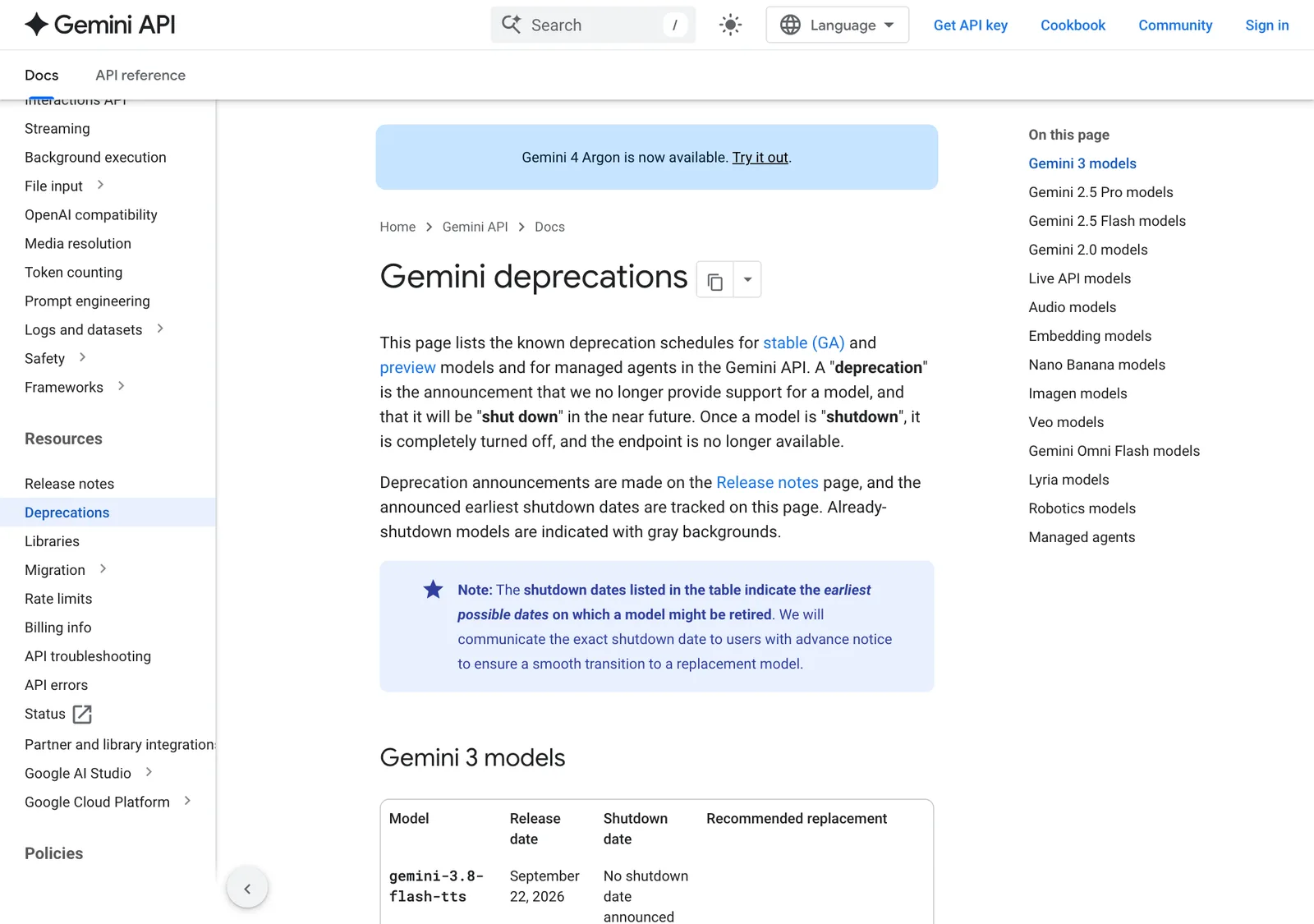Open the Cookbook link

tap(1073, 25)
